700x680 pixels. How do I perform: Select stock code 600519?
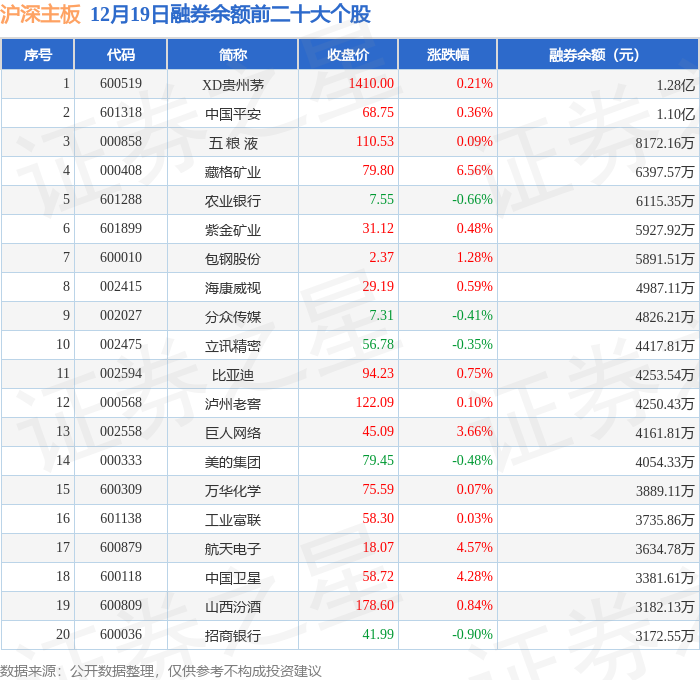pos(121,83)
